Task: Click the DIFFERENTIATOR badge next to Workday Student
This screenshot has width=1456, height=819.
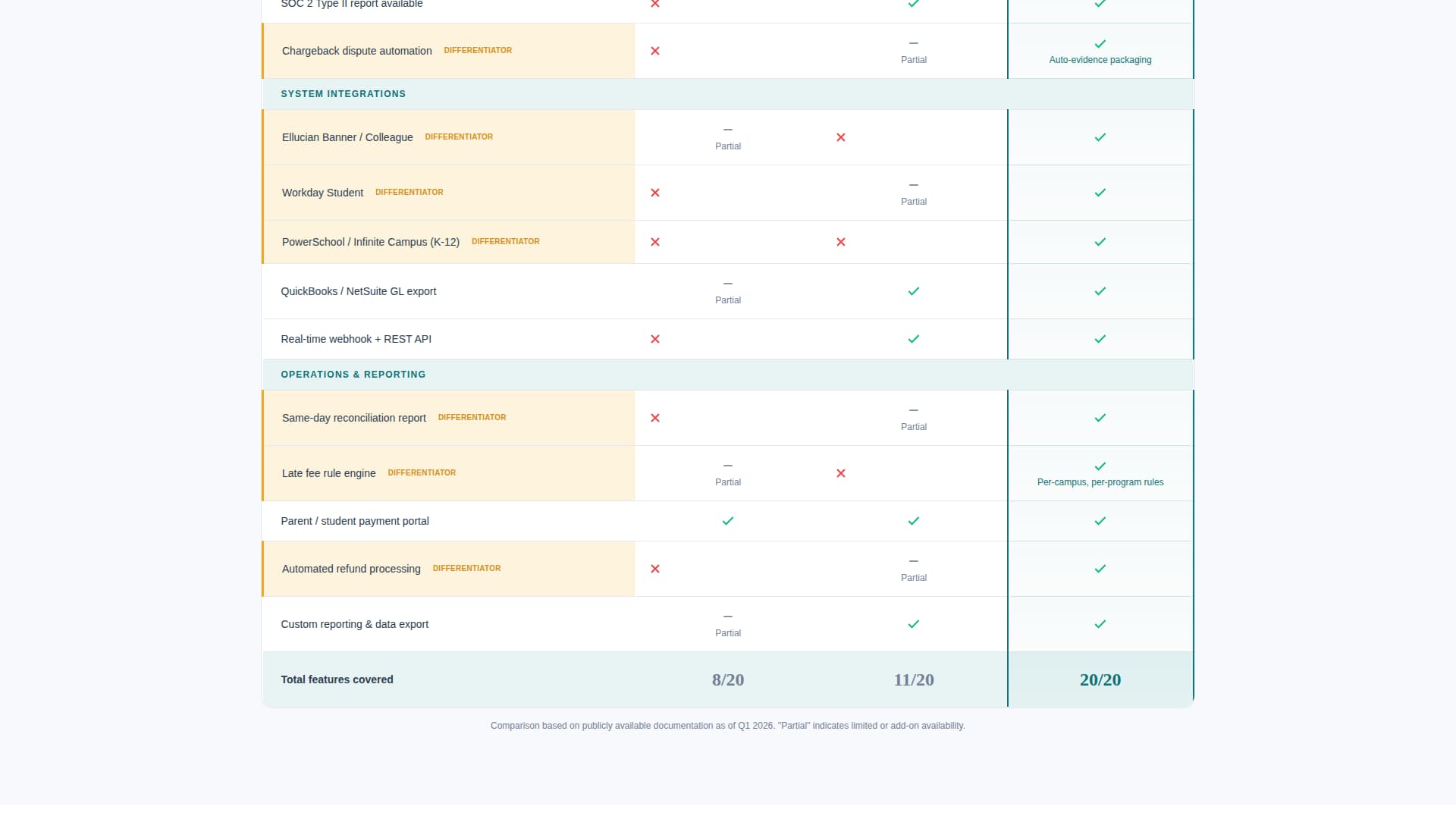Action: [x=409, y=193]
